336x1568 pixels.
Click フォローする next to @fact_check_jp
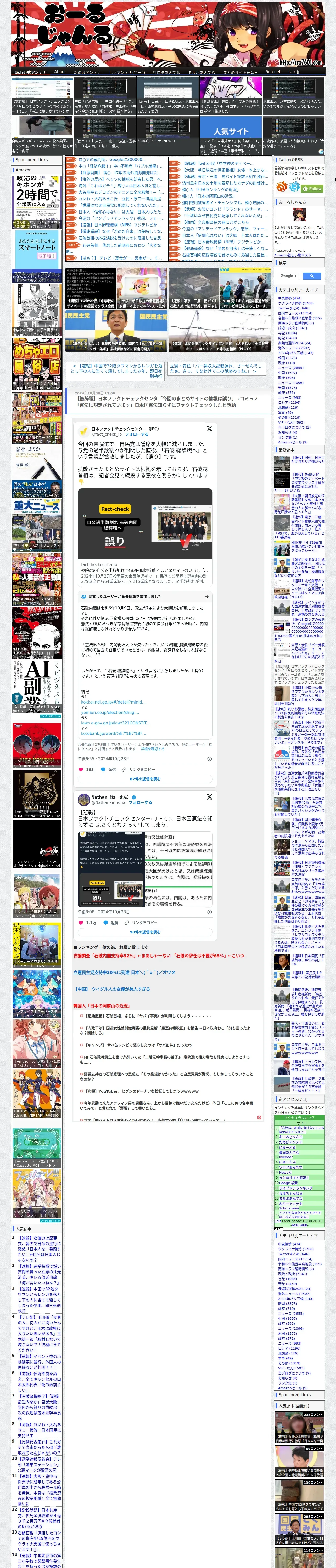[x=137, y=434]
